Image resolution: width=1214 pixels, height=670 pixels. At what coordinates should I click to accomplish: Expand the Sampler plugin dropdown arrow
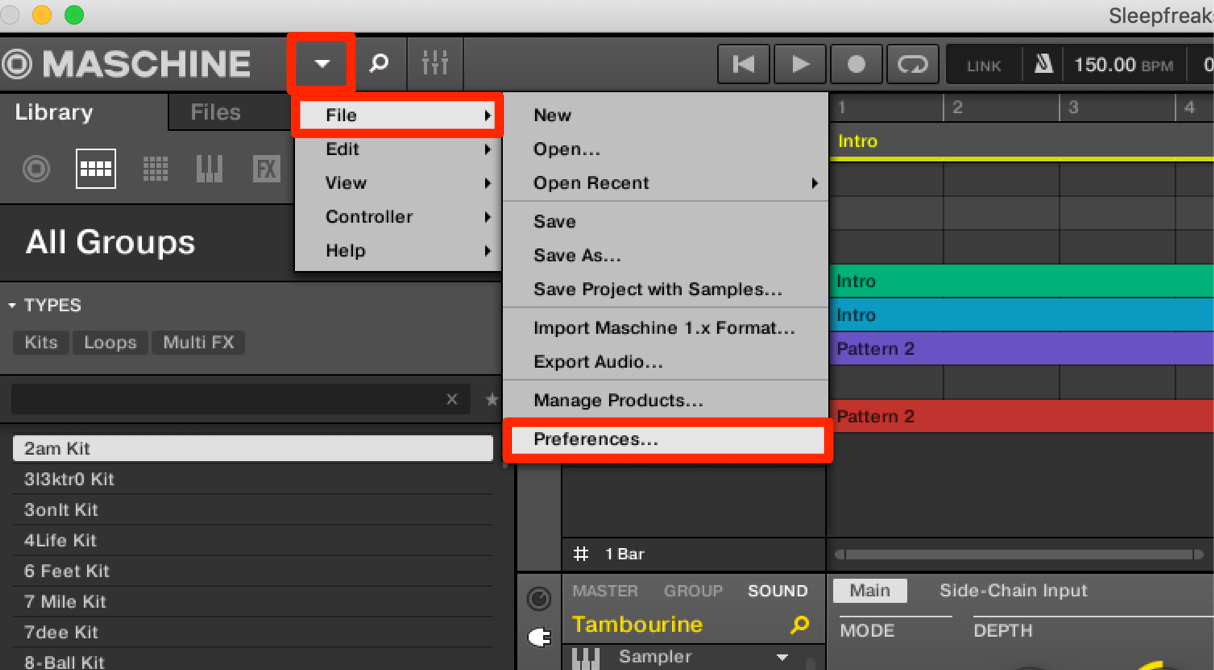(782, 657)
